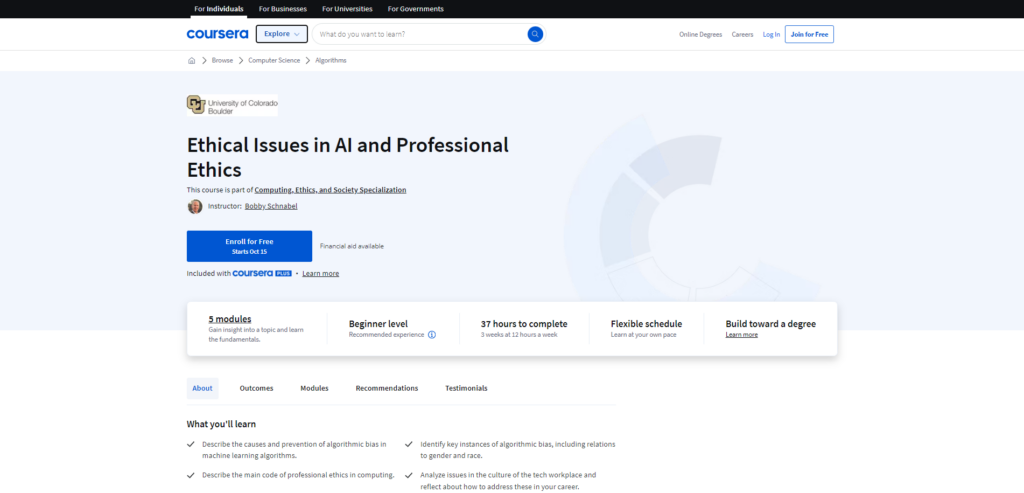The width and height of the screenshot is (1024, 493).
Task: Click the '37 hours to complete' text
Action: pyautogui.click(x=524, y=324)
